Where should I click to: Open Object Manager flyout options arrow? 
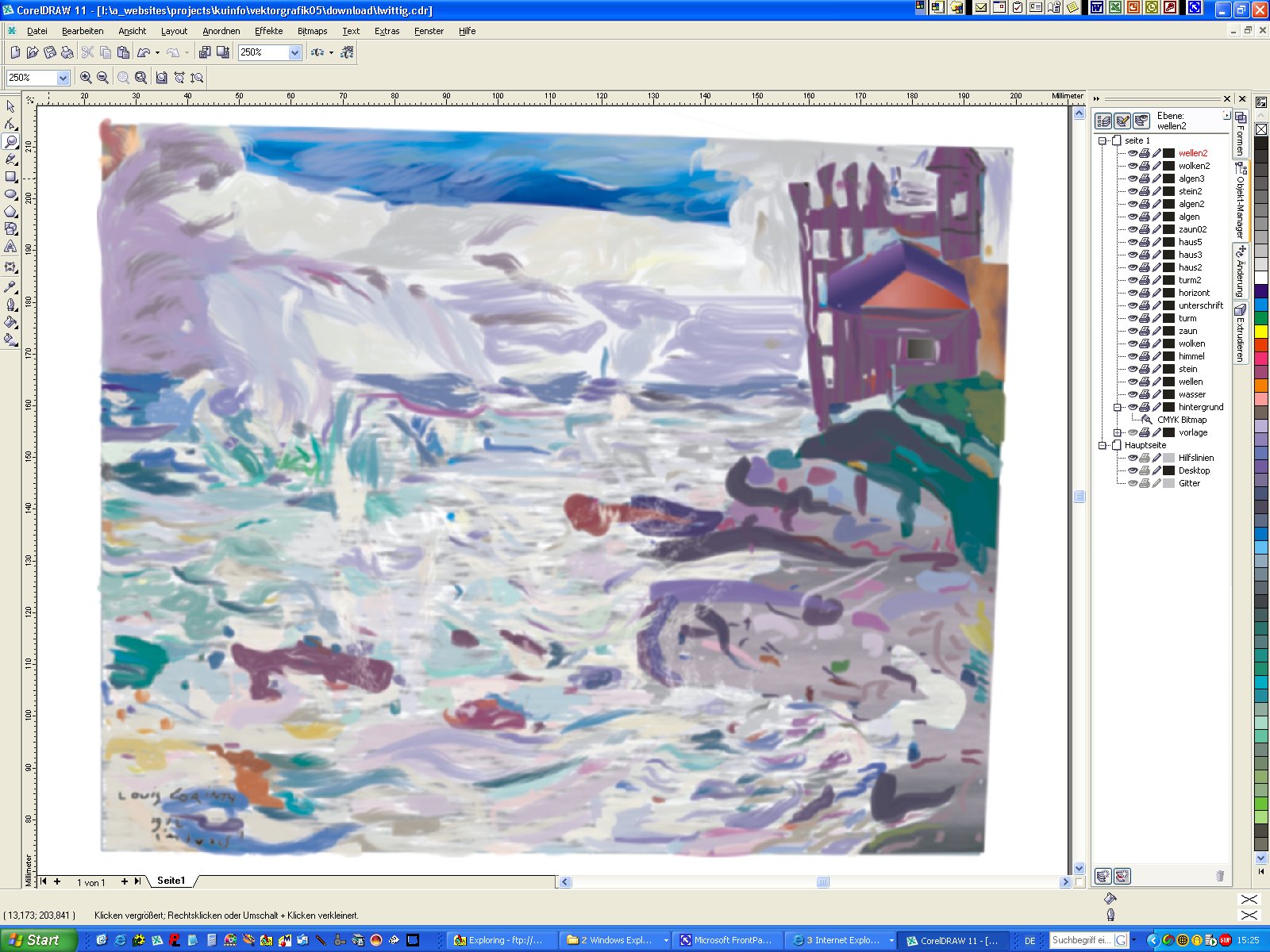coord(1227,115)
